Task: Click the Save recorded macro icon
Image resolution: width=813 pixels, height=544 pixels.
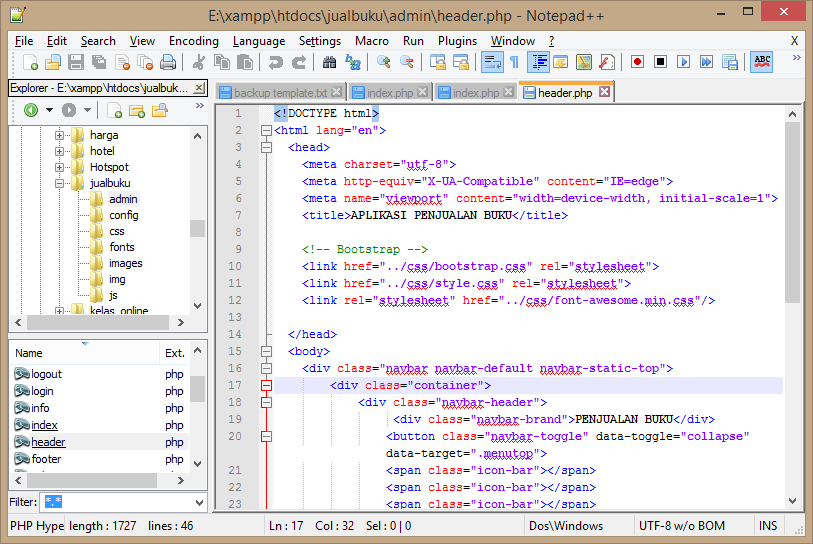Action: [x=730, y=62]
